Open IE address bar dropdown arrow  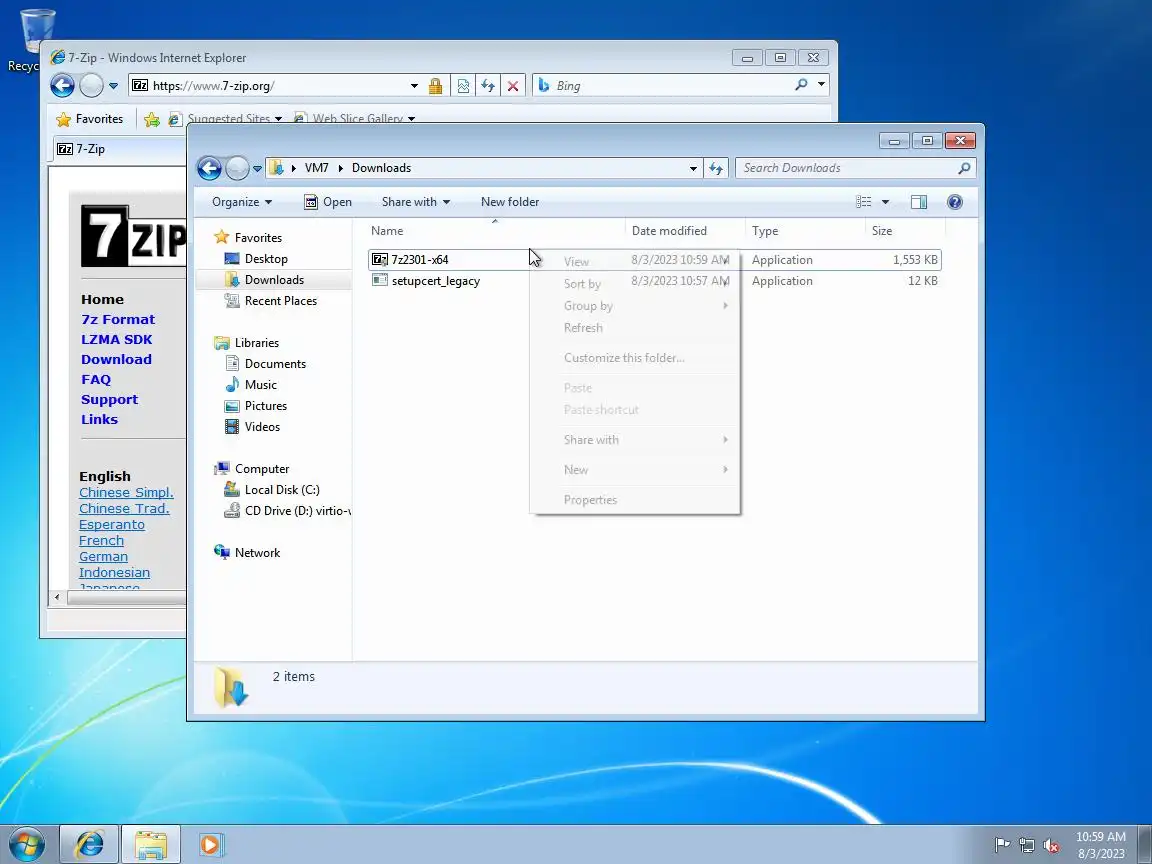point(414,86)
